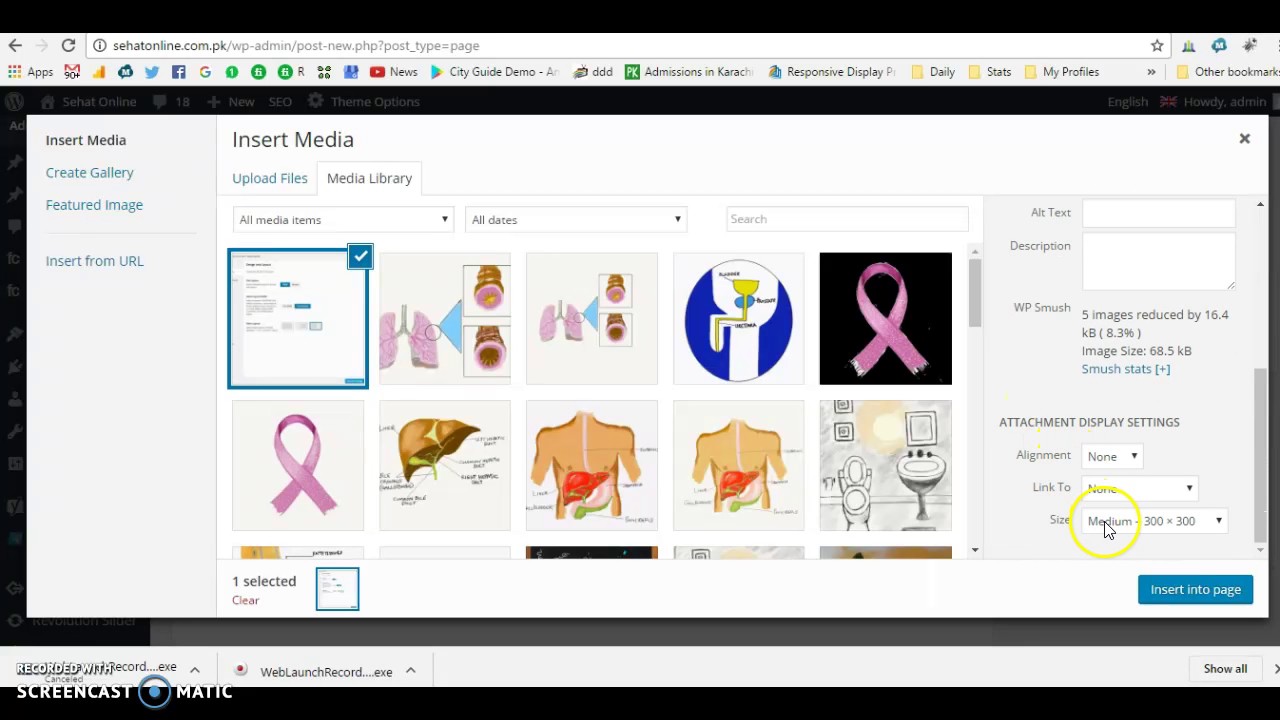Click the Insert into page button
This screenshot has height=720, width=1280.
click(1195, 589)
